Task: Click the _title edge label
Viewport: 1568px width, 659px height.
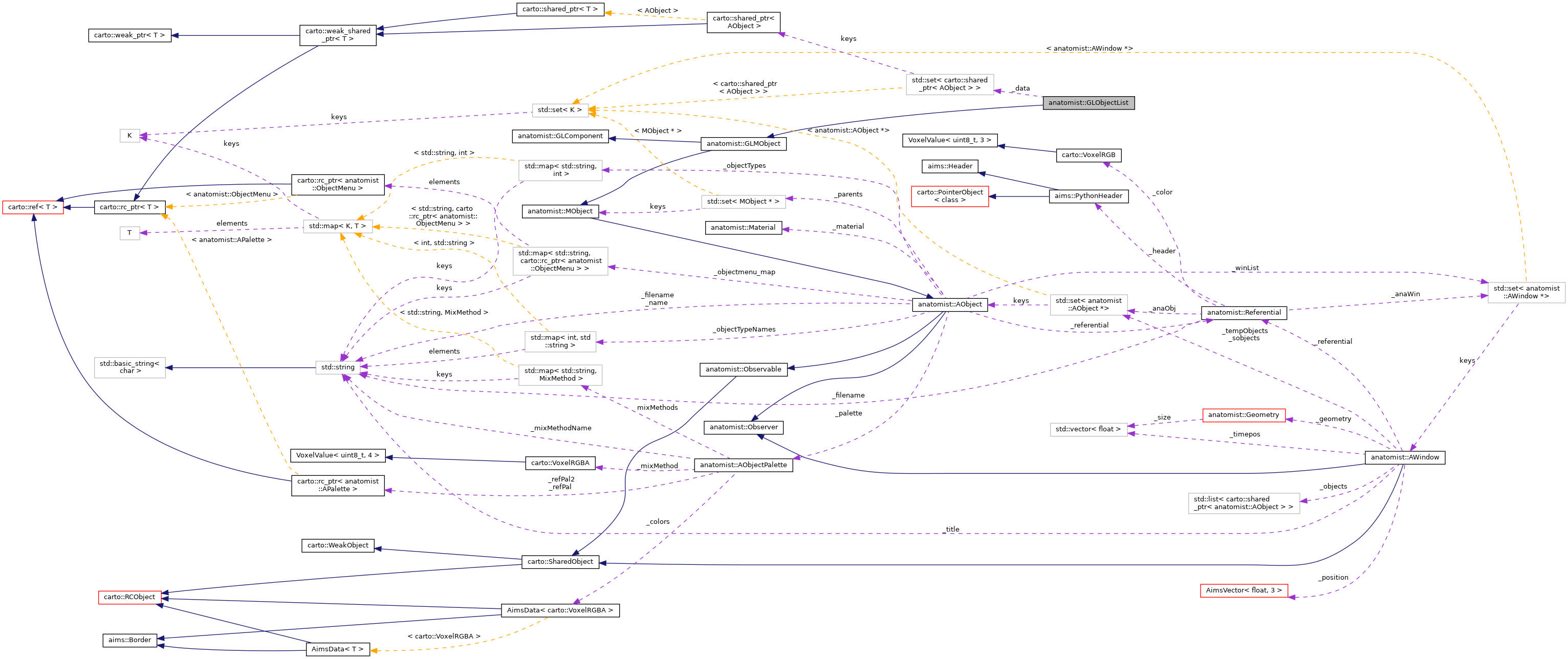Action: point(951,530)
